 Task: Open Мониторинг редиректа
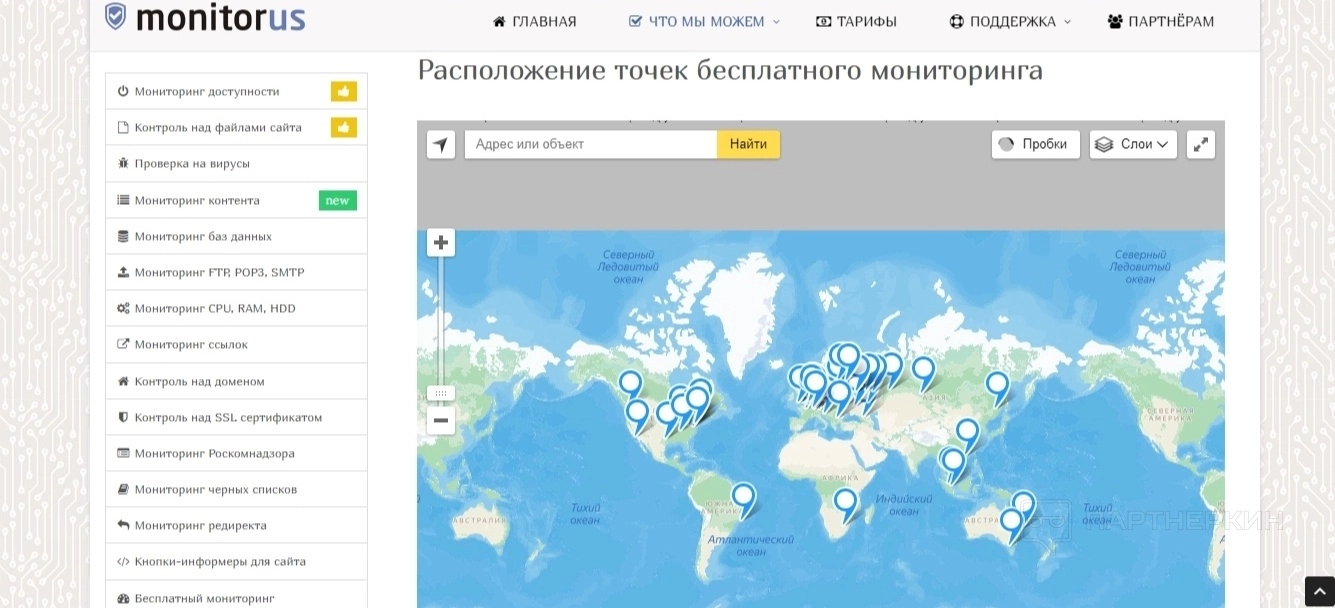tap(236, 525)
